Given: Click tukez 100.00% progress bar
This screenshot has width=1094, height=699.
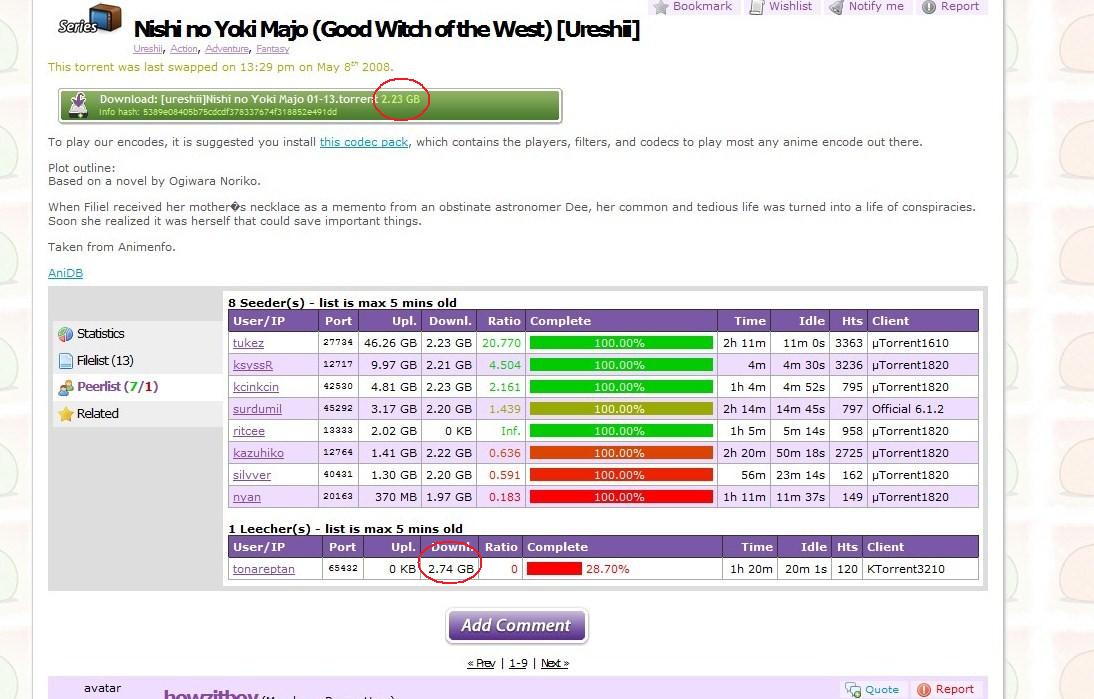Looking at the screenshot, I should pyautogui.click(x=621, y=343).
